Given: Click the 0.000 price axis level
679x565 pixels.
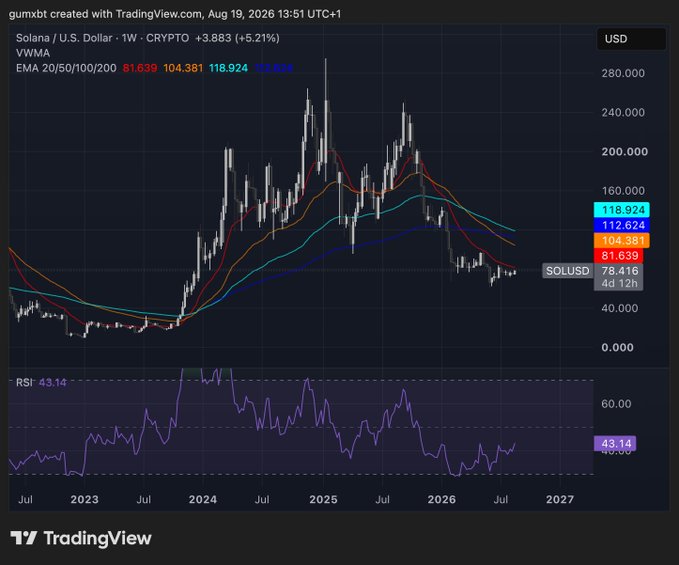Looking at the screenshot, I should click(x=617, y=347).
